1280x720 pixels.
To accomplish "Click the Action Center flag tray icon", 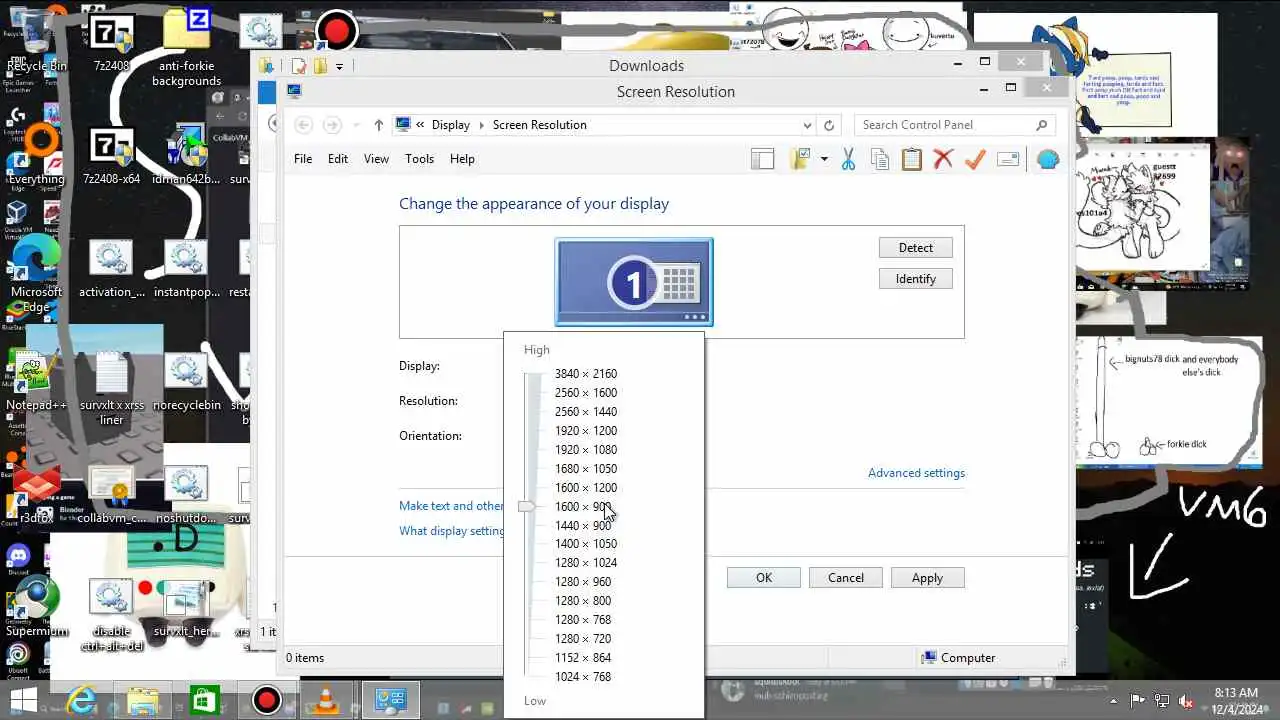I will point(1138,700).
